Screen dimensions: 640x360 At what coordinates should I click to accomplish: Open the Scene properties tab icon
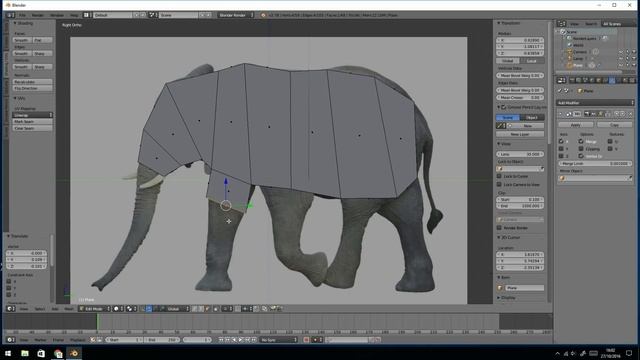585,80
